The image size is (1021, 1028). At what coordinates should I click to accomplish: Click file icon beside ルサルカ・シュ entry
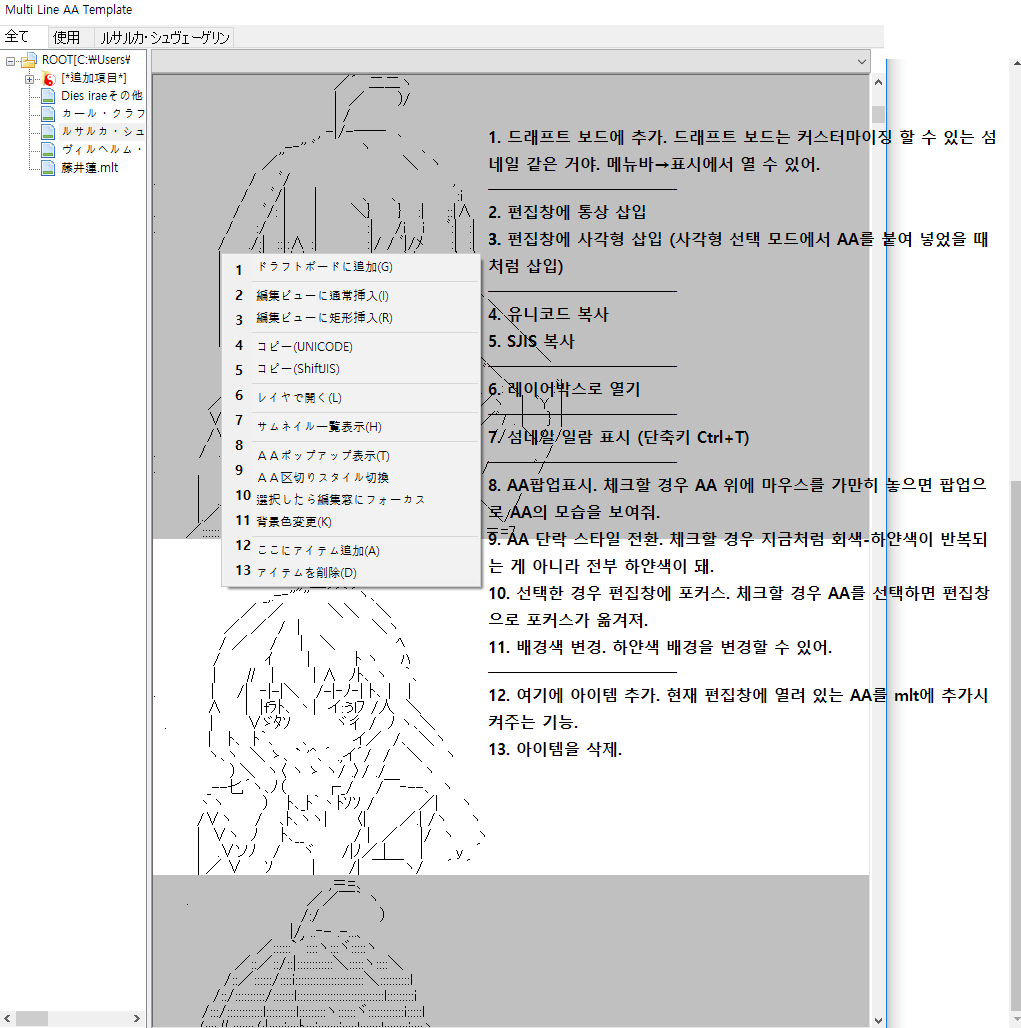[x=48, y=132]
